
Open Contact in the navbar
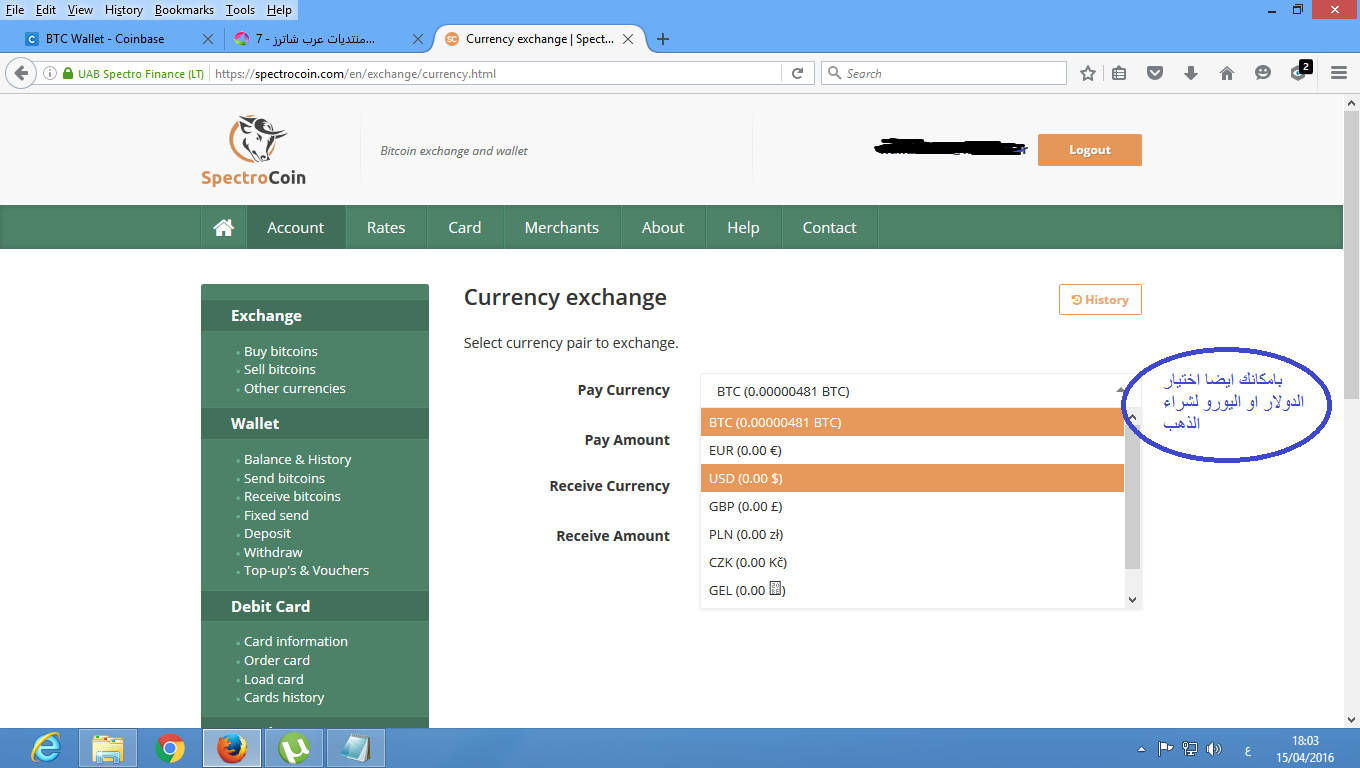(830, 227)
